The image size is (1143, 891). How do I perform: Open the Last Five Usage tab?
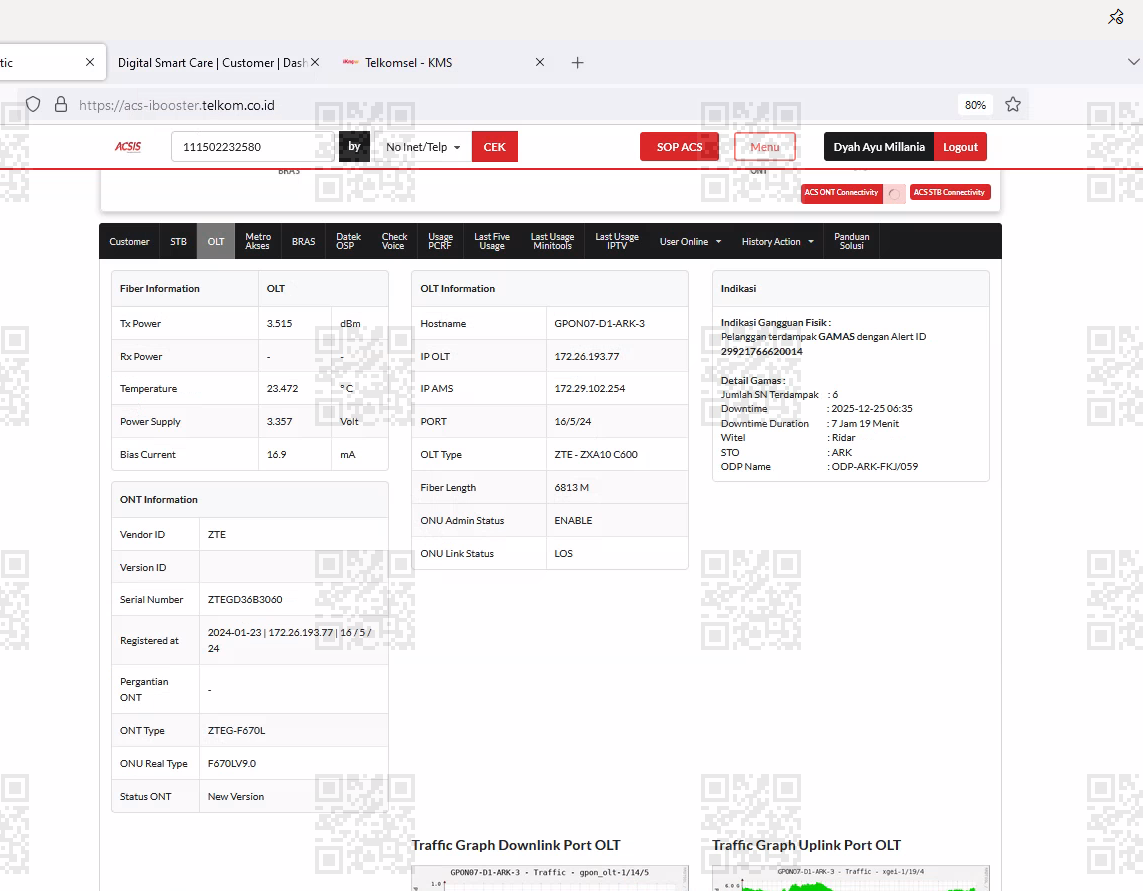(x=491, y=241)
